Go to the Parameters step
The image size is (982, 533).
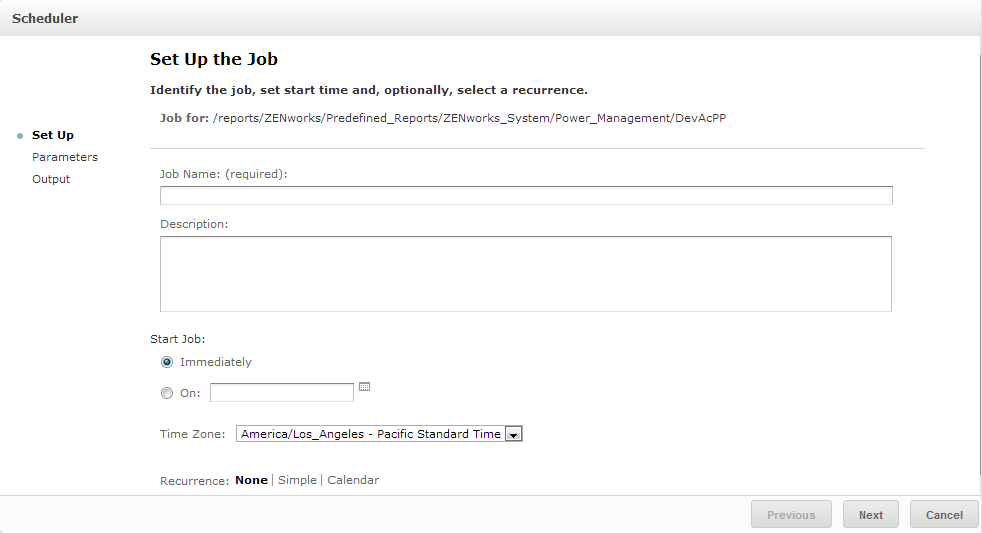tap(65, 157)
